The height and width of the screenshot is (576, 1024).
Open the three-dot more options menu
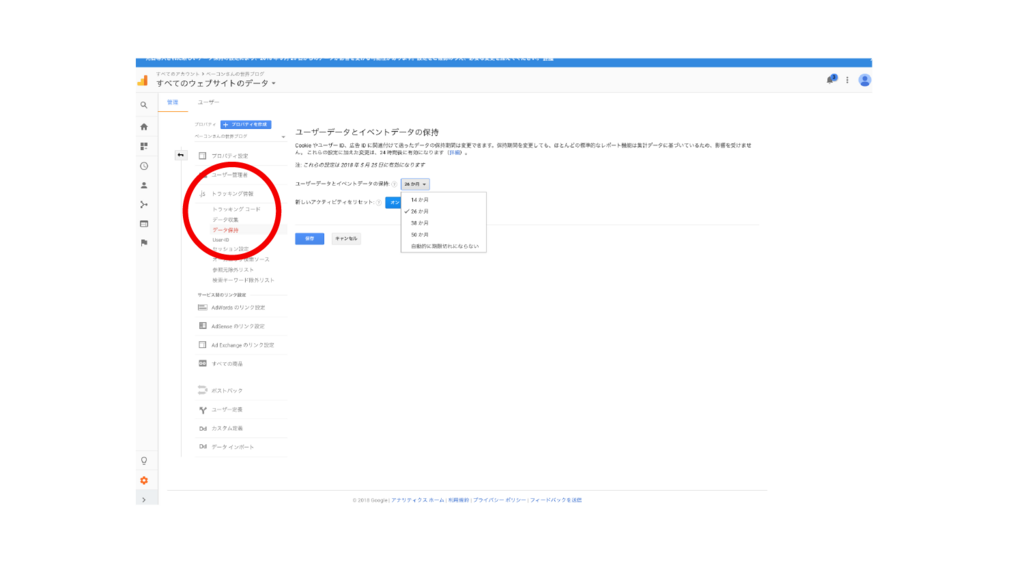[847, 80]
